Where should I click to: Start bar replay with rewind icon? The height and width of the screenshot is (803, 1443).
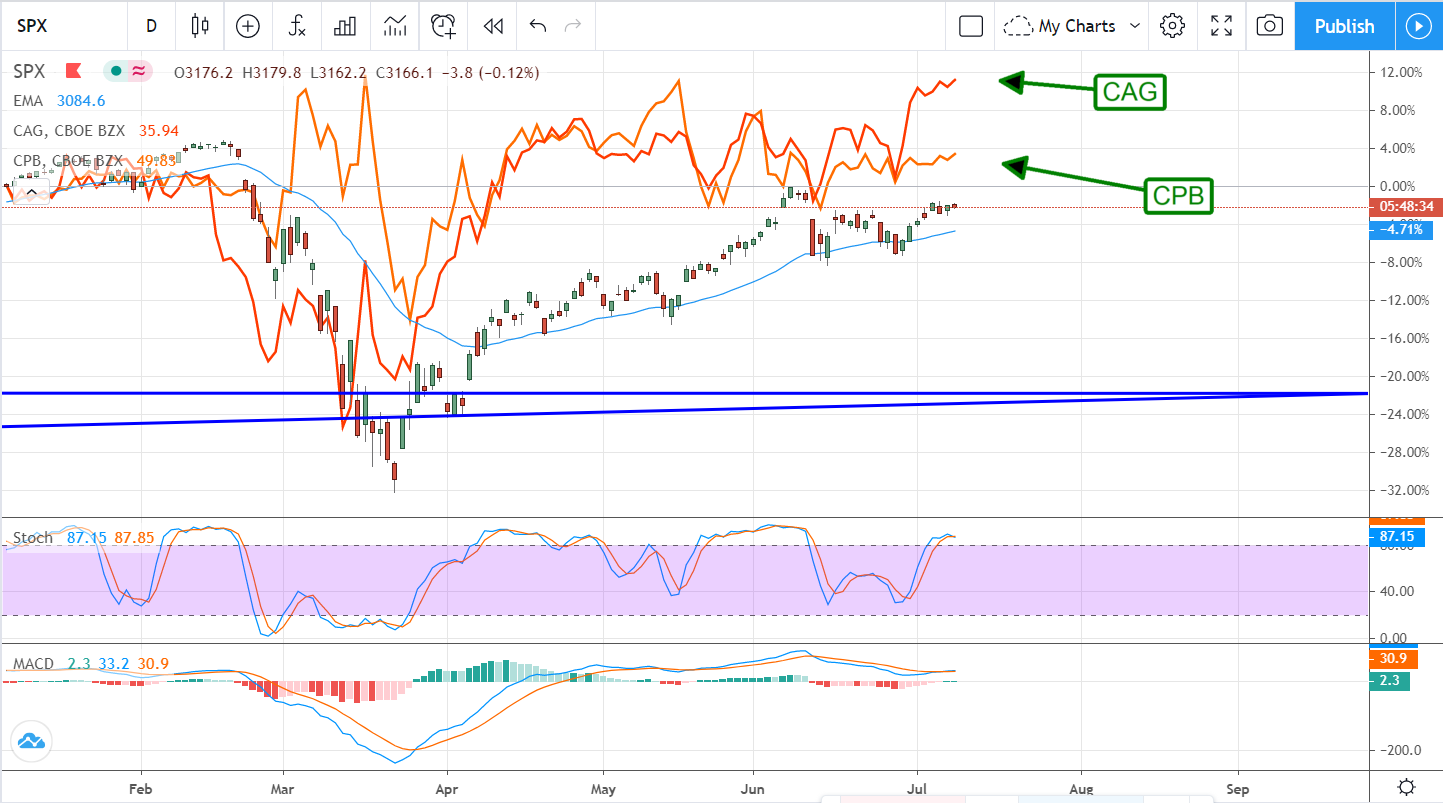coord(492,26)
